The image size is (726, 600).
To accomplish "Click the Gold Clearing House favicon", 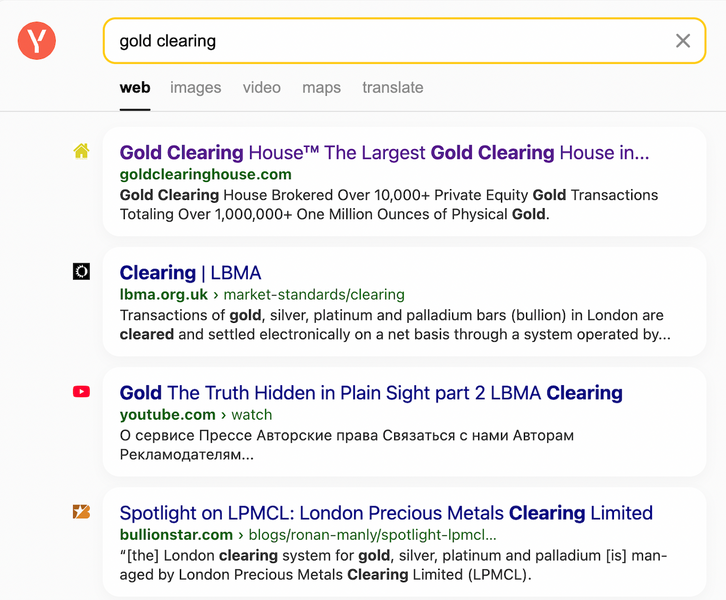I will [81, 151].
